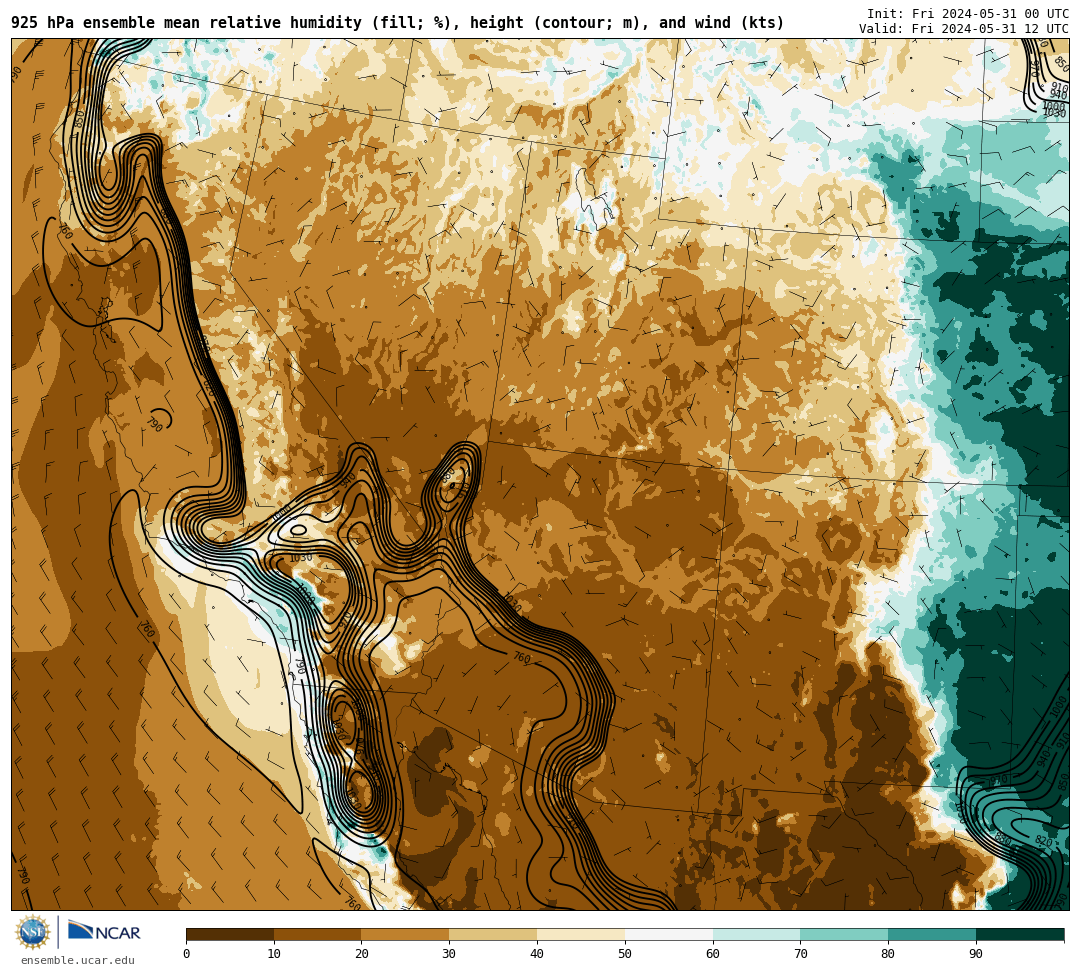The width and height of the screenshot is (1080, 973).
Task: Pick the darkest brown 0–10% colorbar segment
Action: coord(230,934)
